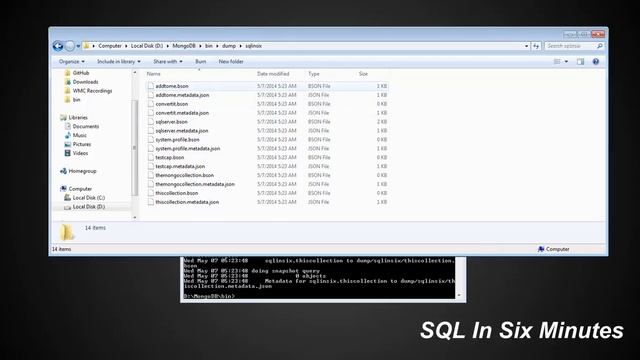Click into the Search field

click(570, 46)
